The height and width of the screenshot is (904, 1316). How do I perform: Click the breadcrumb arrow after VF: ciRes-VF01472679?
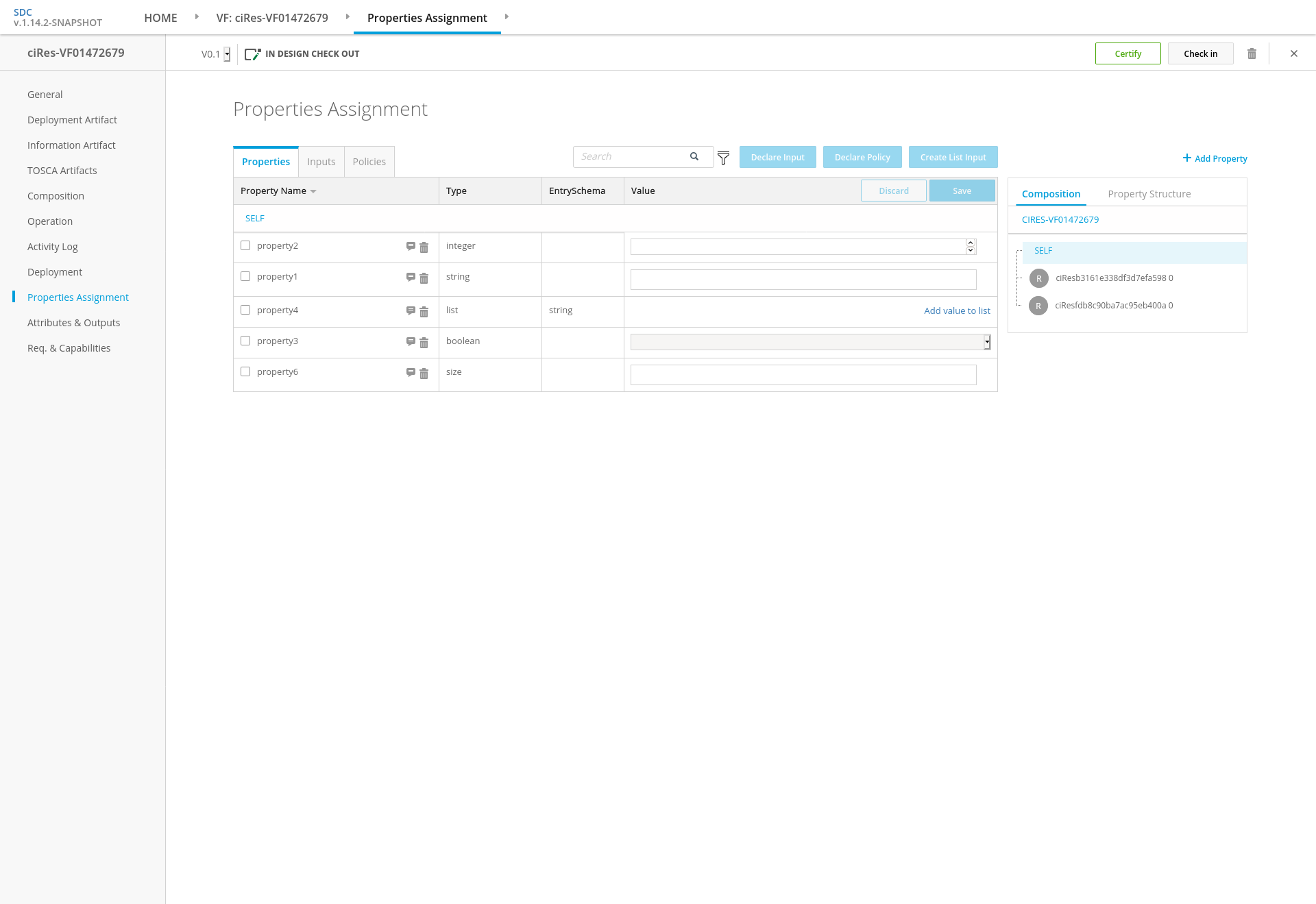click(x=348, y=16)
